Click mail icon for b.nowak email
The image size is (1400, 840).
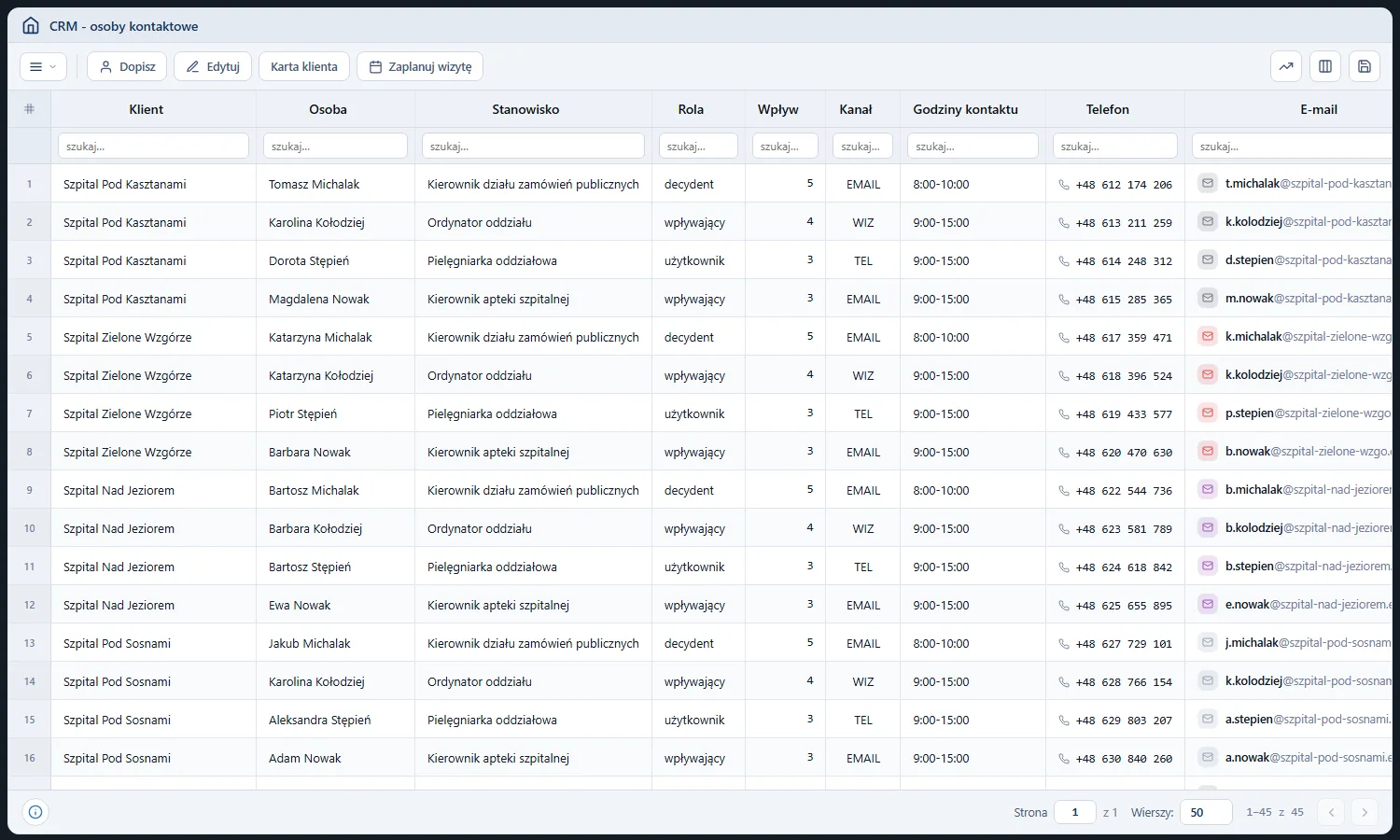tap(1208, 451)
